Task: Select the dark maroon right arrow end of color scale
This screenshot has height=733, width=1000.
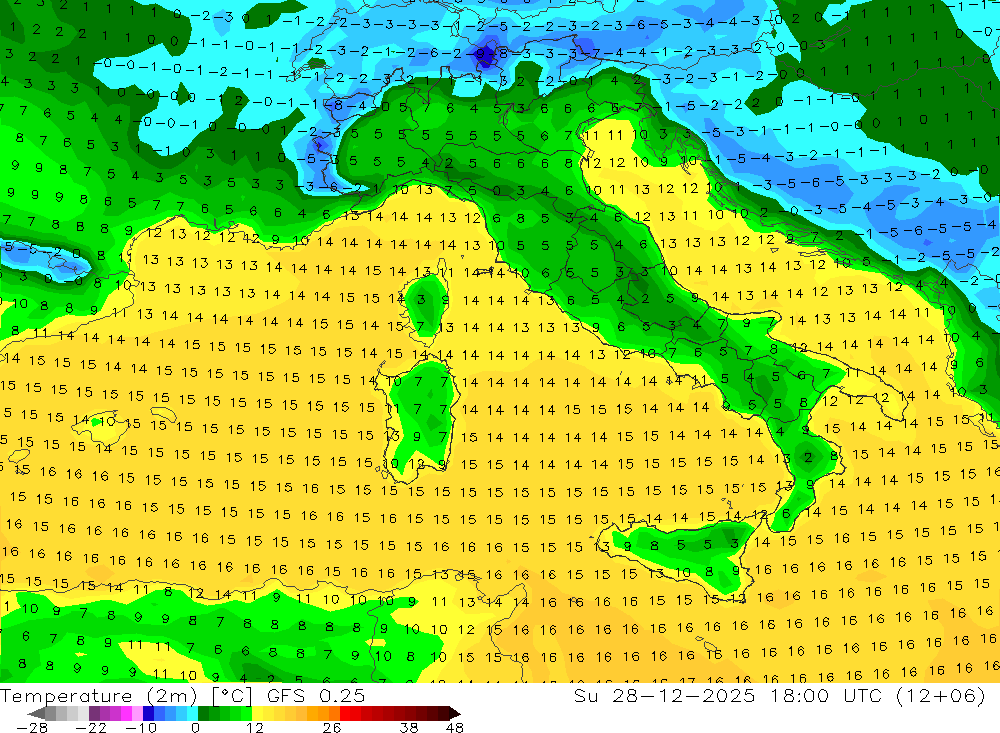Action: click(455, 713)
